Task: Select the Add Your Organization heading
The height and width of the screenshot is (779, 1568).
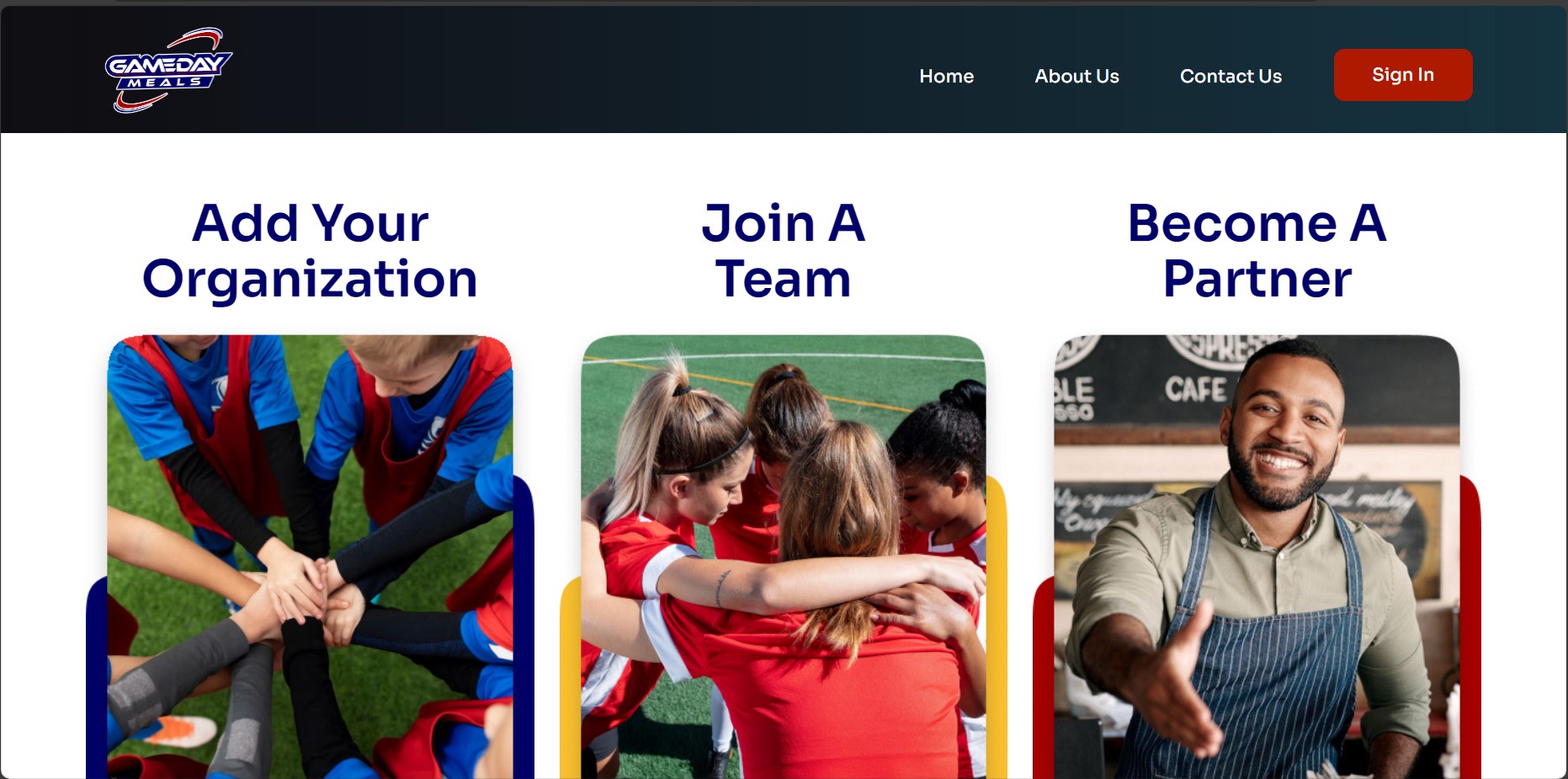Action: pos(310,251)
